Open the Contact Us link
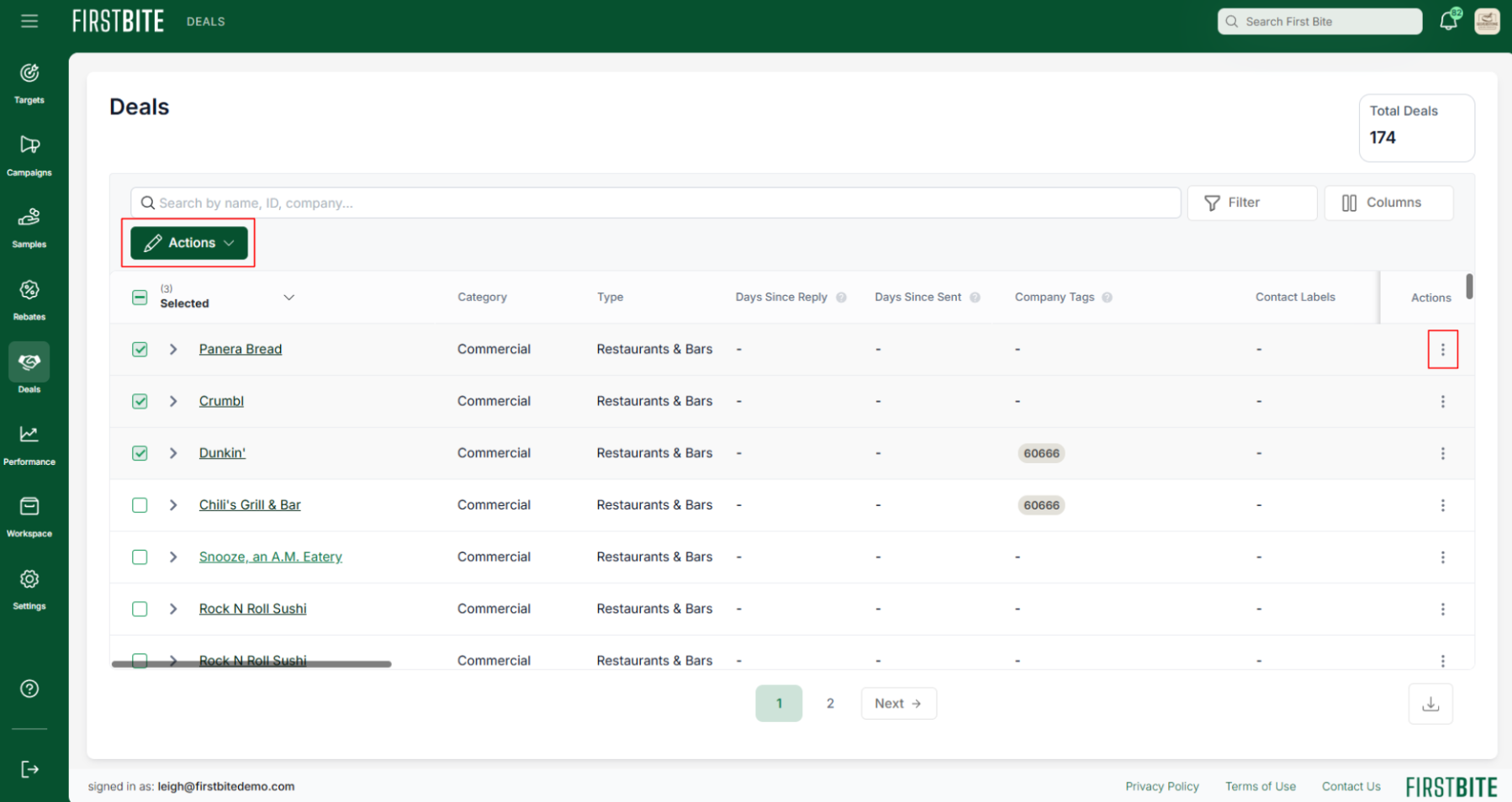Screen dimensions: 1512x802 (x=1351, y=787)
